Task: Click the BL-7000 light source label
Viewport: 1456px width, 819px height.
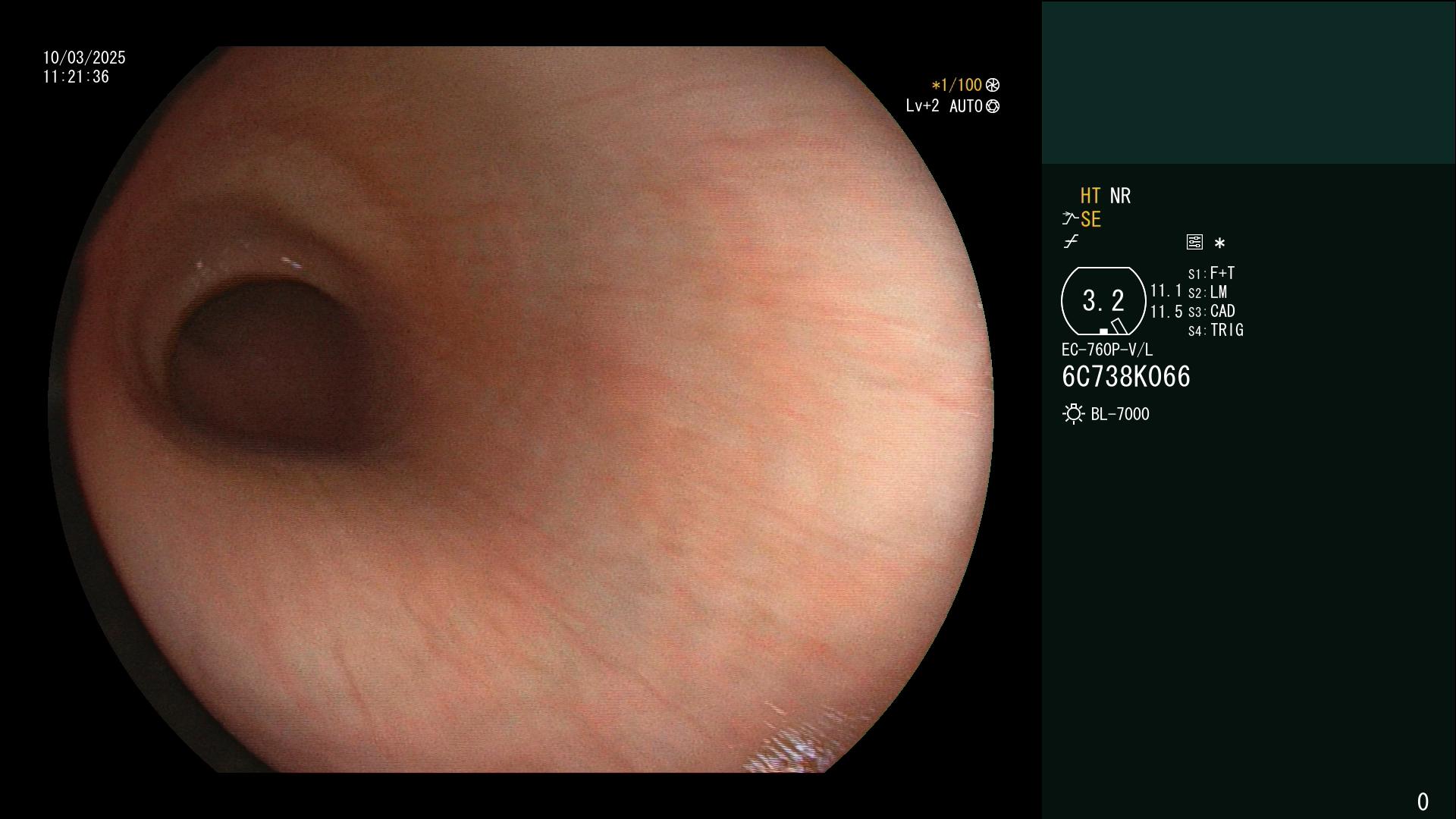Action: (x=1120, y=414)
